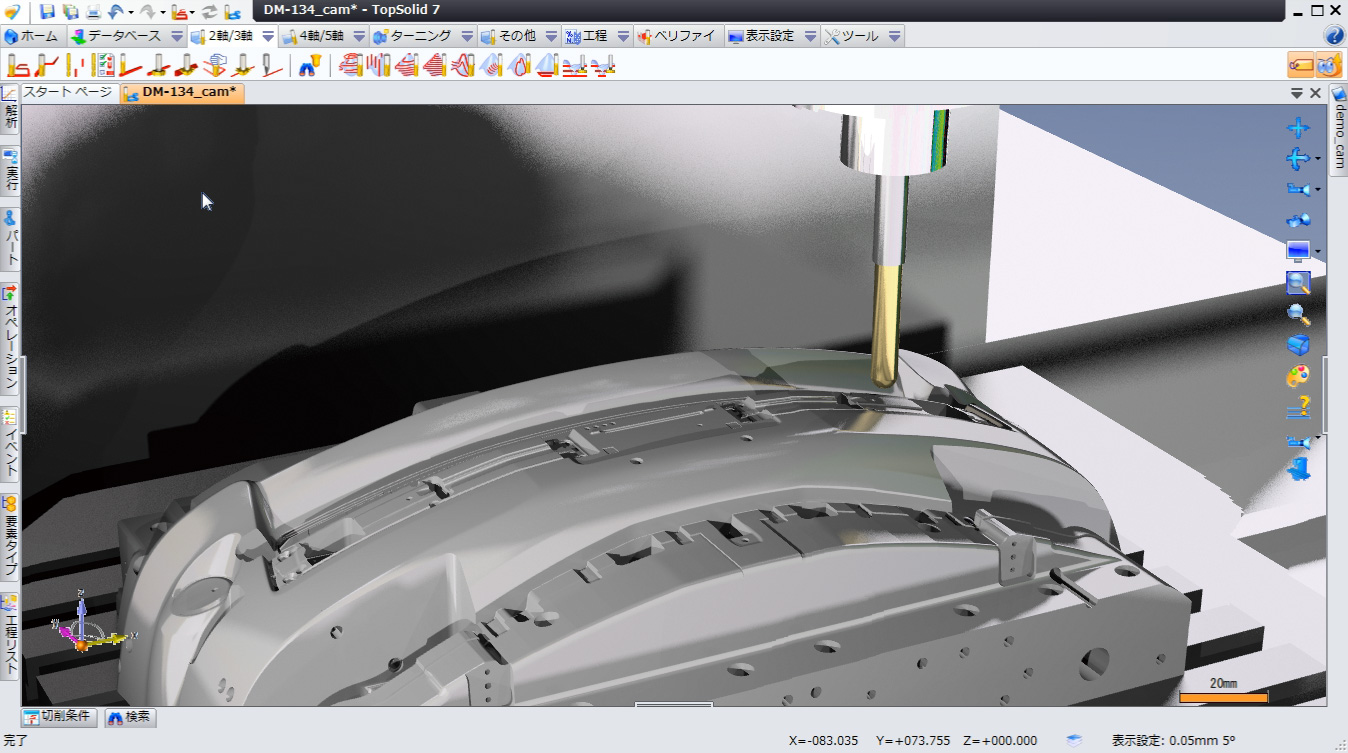Click the Print icon in quick access toolbar
Image resolution: width=1348 pixels, height=753 pixels.
coord(93,12)
